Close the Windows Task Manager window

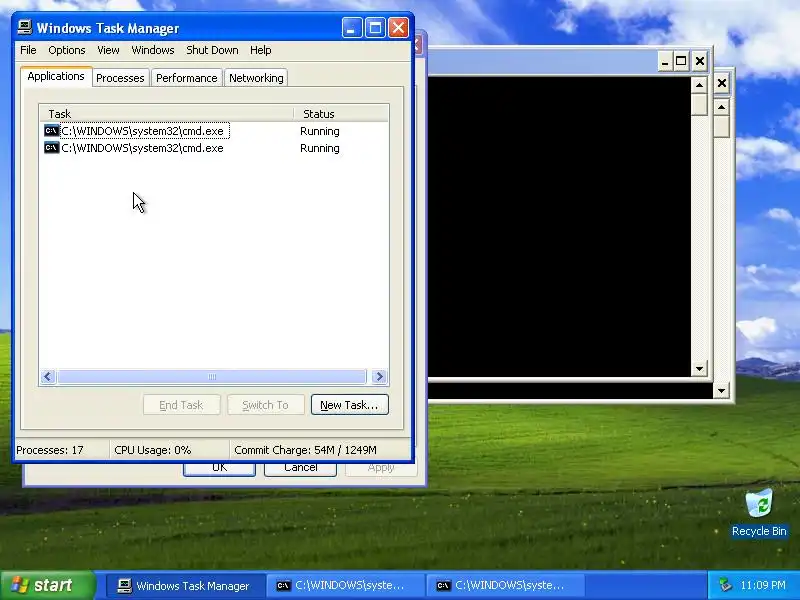click(x=398, y=28)
